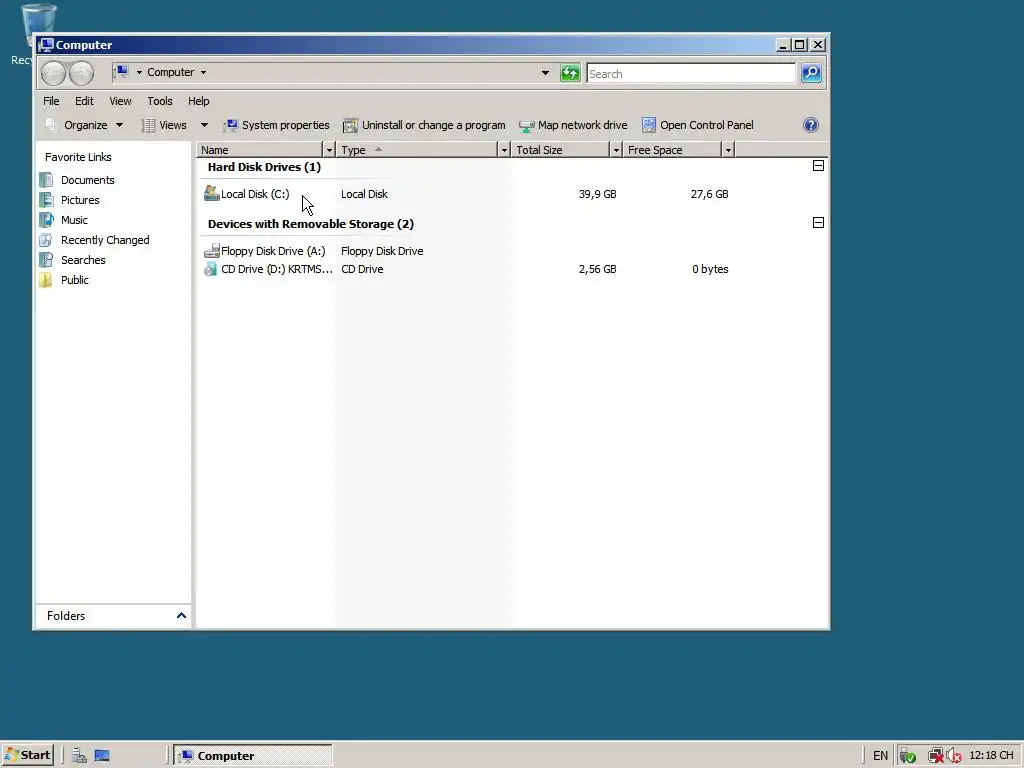The width and height of the screenshot is (1024, 768).
Task: Click the 0 bytes free space value
Action: (x=710, y=269)
